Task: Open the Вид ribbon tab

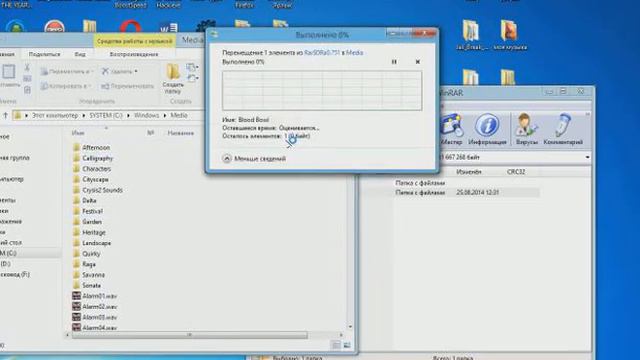Action: click(80, 54)
